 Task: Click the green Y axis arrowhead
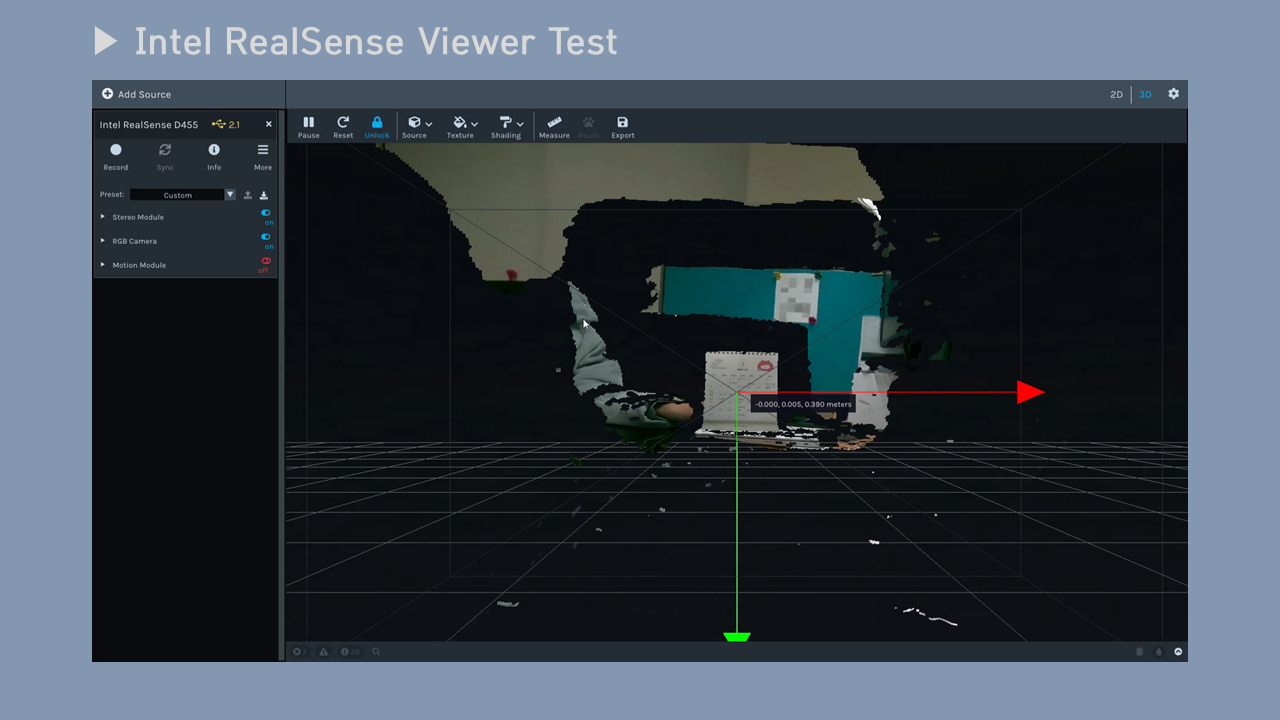pyautogui.click(x=737, y=637)
